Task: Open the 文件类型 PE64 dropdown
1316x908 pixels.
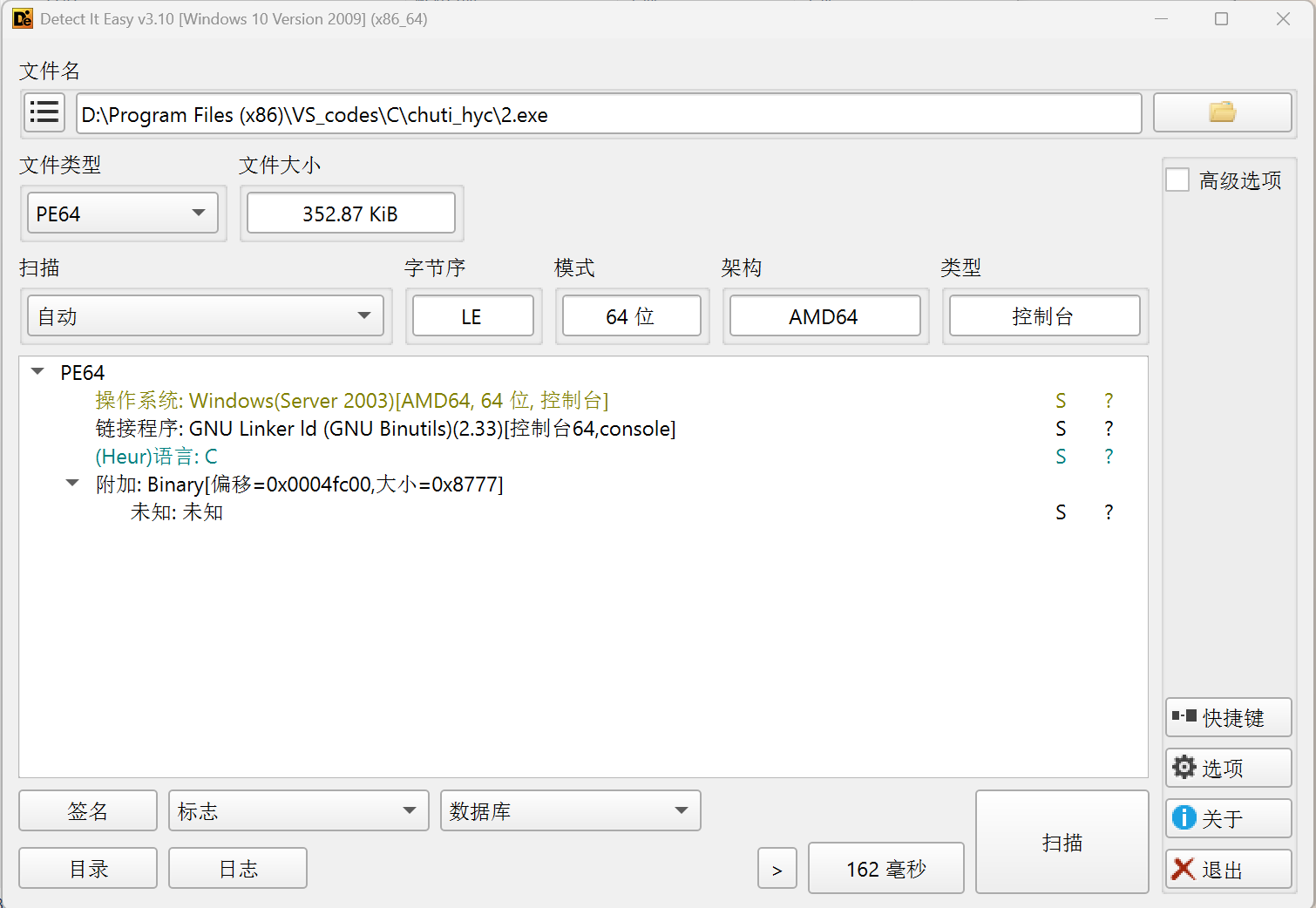Action: 121,213
